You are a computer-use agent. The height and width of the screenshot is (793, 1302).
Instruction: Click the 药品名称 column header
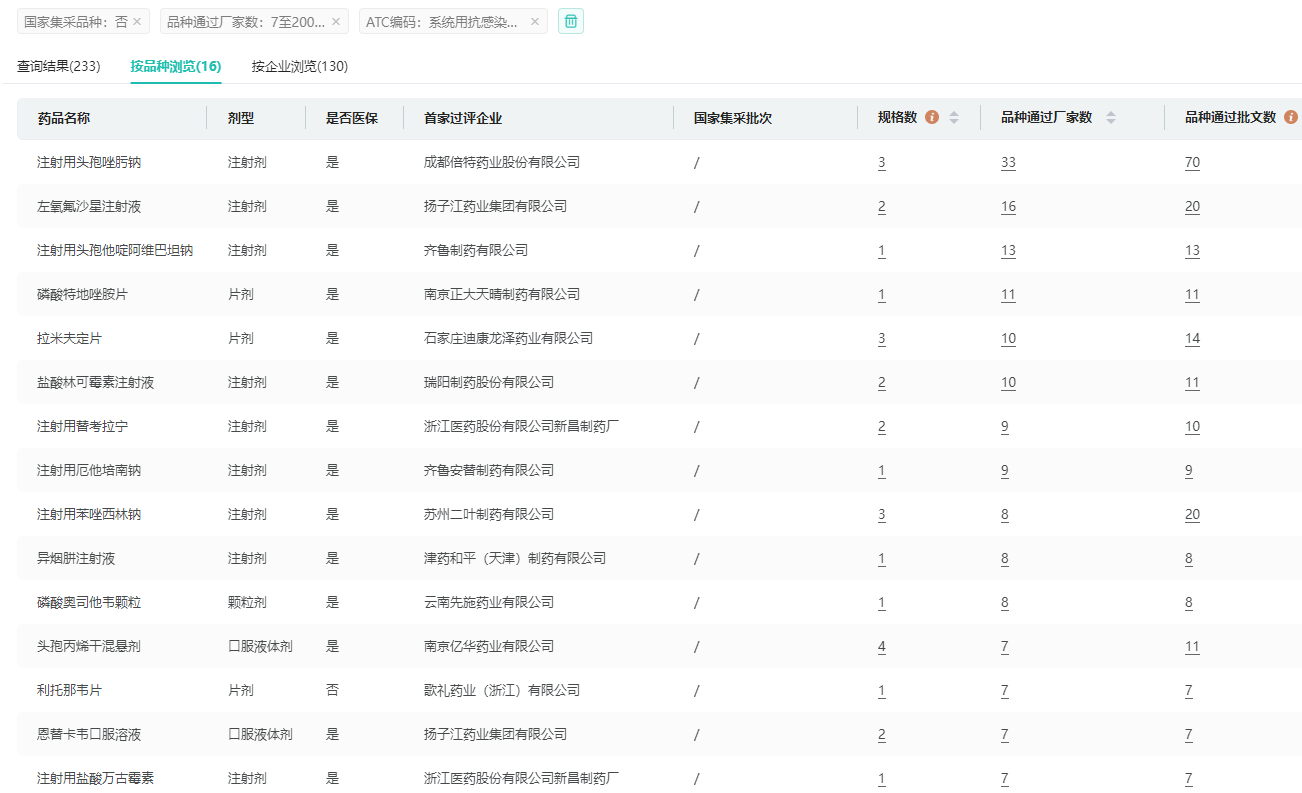click(64, 118)
